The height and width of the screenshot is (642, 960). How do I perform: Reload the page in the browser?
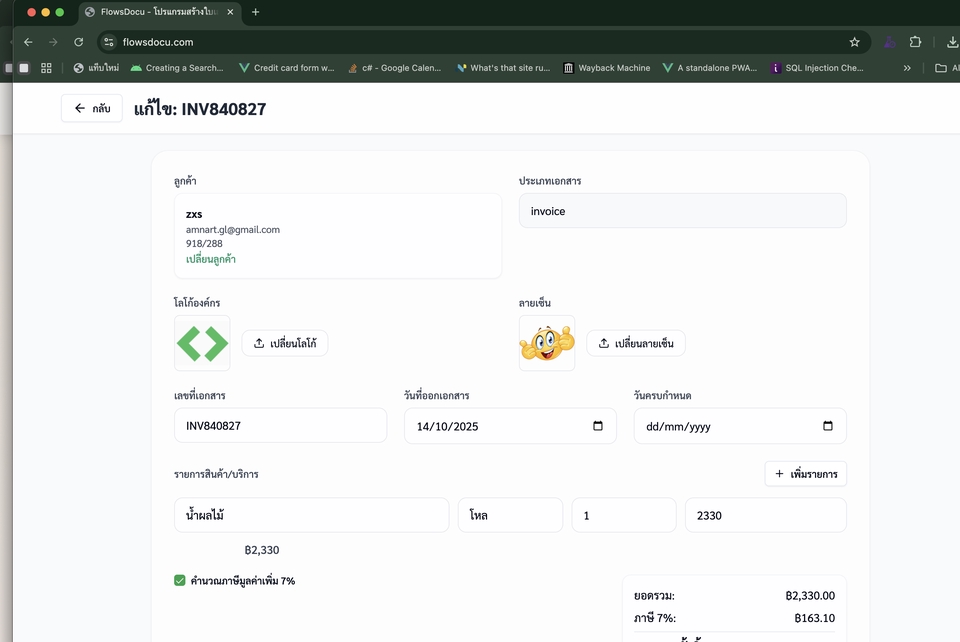coord(78,42)
